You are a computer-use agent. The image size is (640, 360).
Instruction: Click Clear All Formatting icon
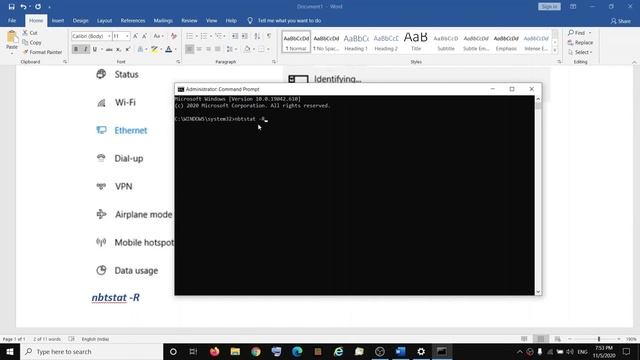(x=173, y=36)
